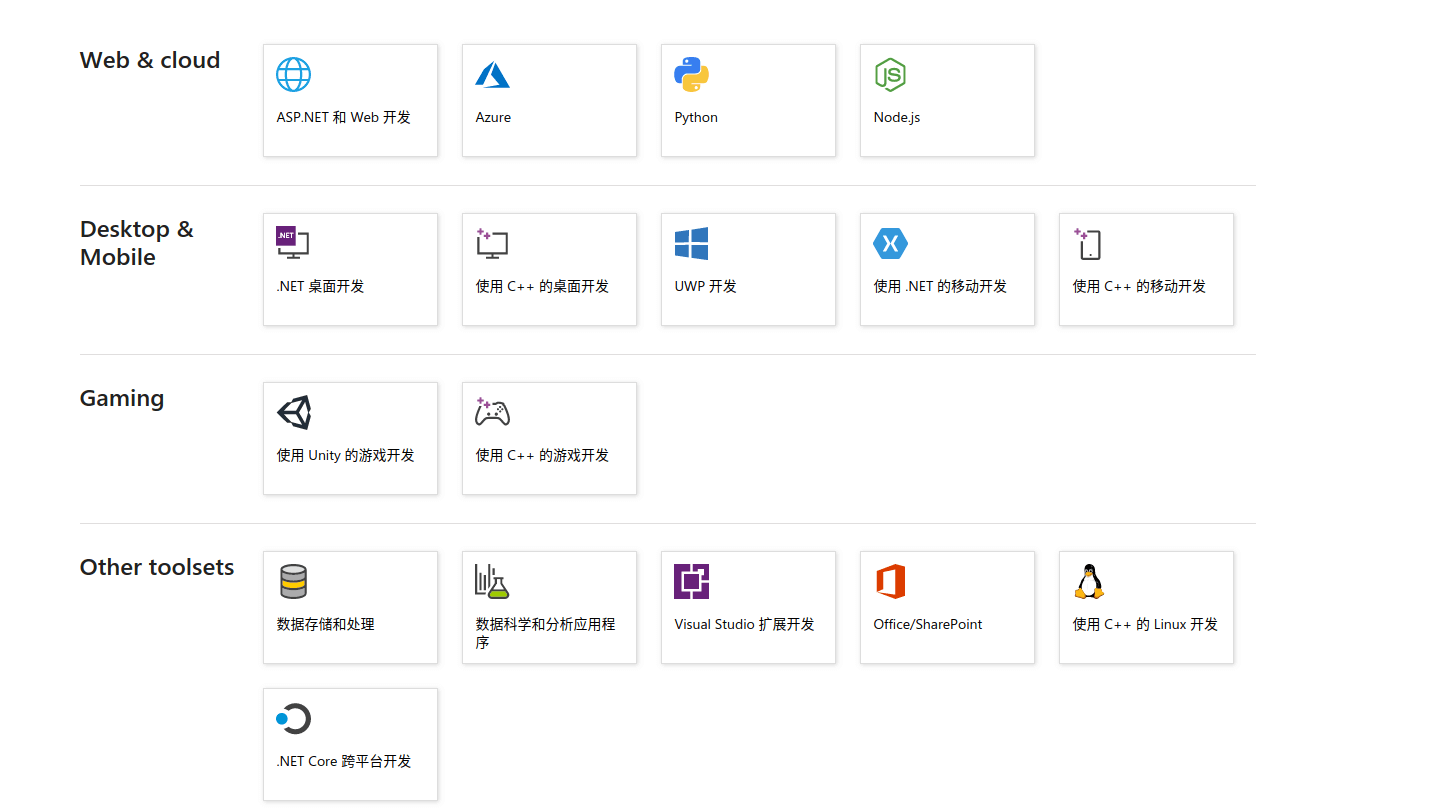Click the C++ desktop development monitor icon
Viewport: 1436px width, 808px height.
pos(492,243)
